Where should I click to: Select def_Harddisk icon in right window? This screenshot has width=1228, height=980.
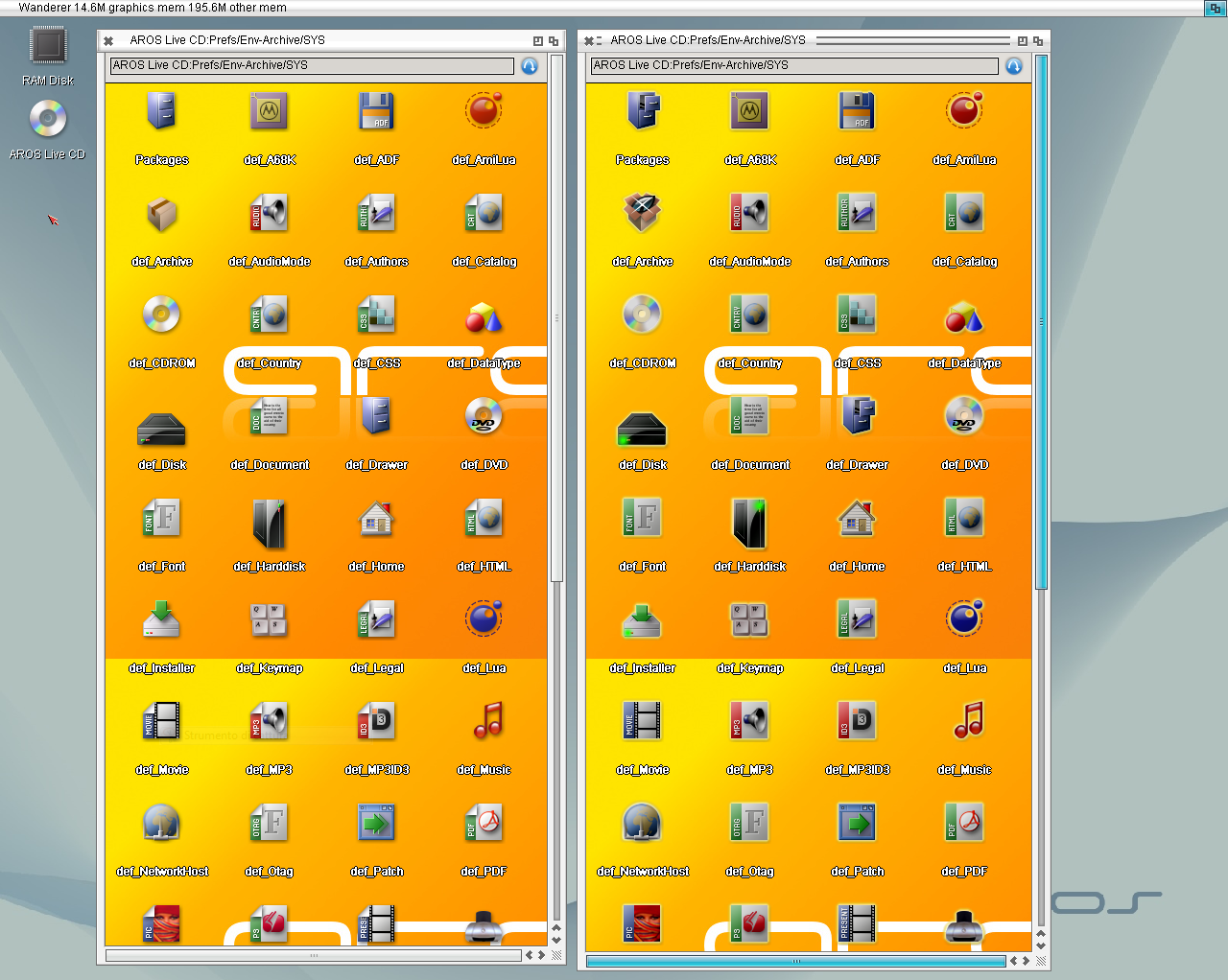click(749, 523)
